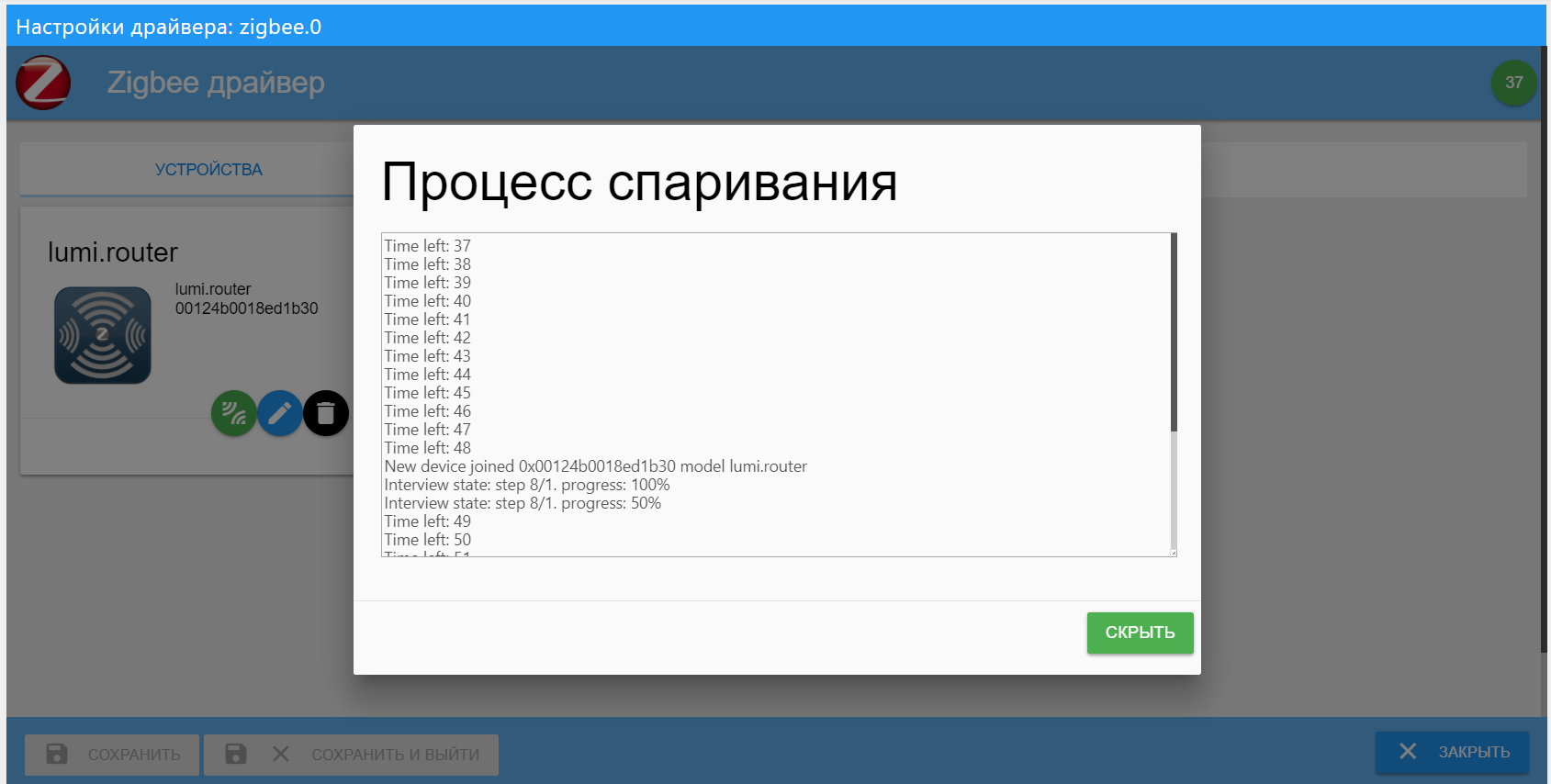Click the blue pencil edit icon

tap(280, 413)
